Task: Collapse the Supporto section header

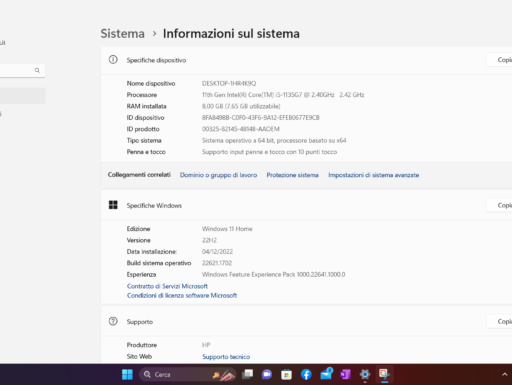Action: (306, 322)
